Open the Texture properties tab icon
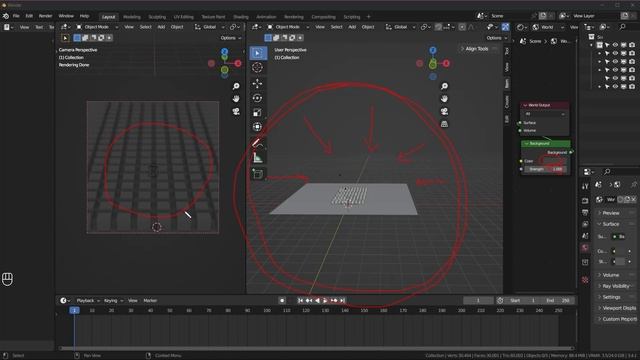This screenshot has width=640, height=360. [585, 280]
